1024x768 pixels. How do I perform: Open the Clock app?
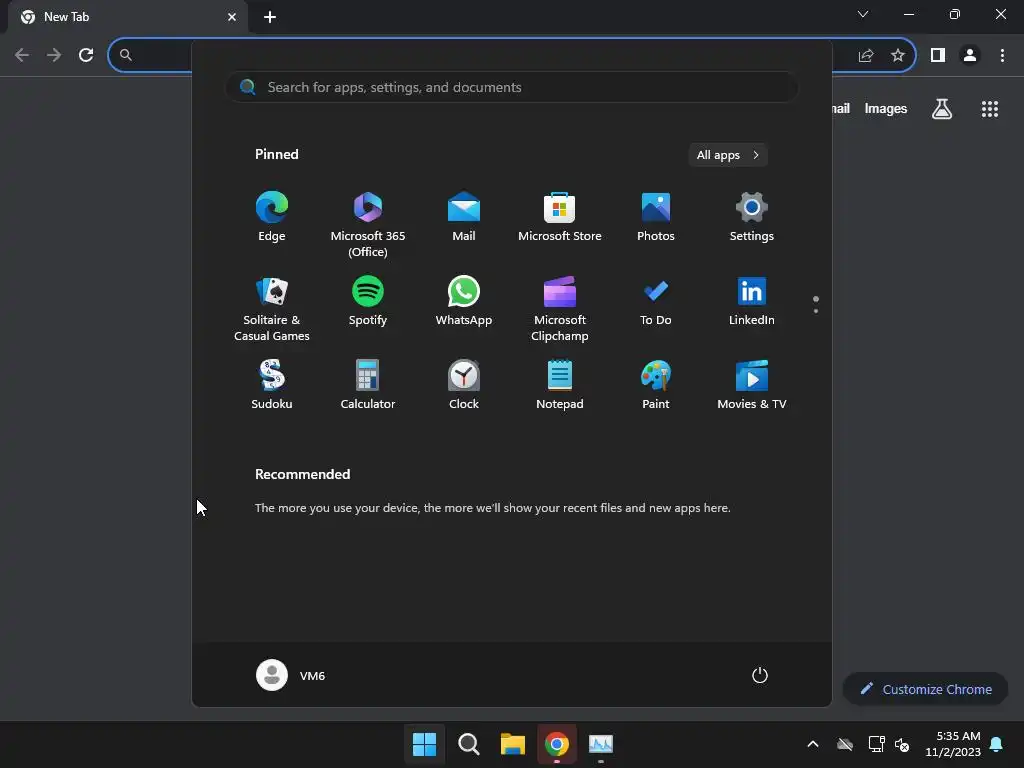[464, 385]
